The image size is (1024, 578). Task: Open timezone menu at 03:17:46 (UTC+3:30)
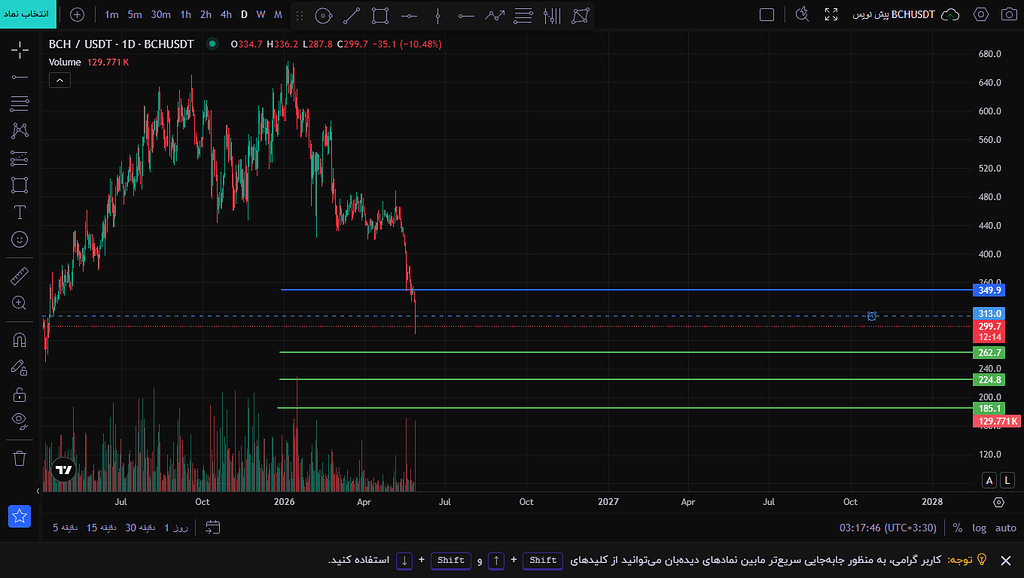click(888, 528)
